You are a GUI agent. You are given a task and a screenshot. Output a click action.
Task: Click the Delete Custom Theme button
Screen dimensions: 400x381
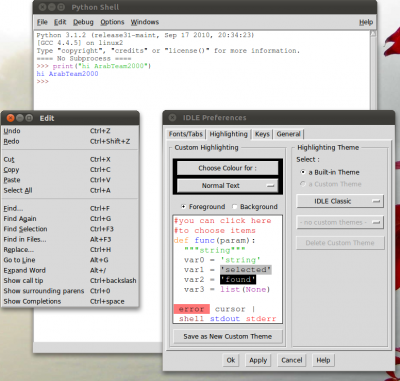click(340, 243)
